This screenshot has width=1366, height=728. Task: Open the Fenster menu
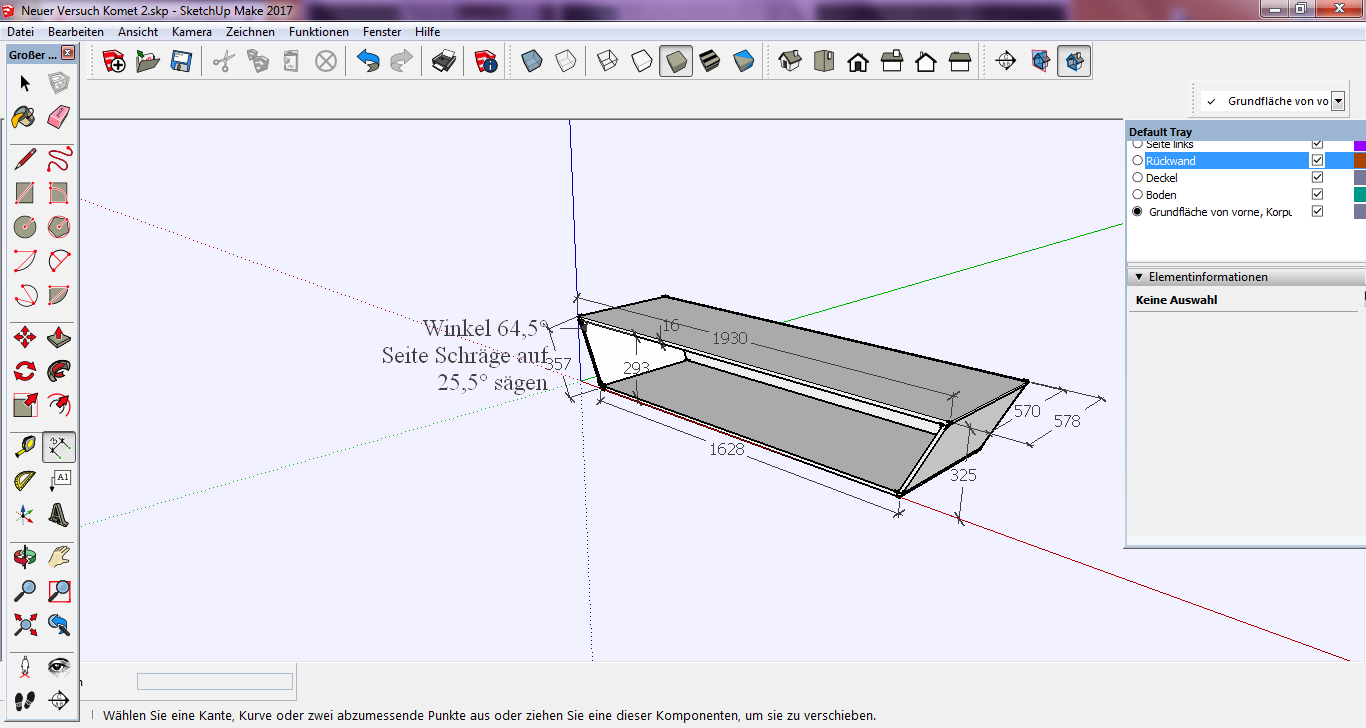pyautogui.click(x=382, y=32)
